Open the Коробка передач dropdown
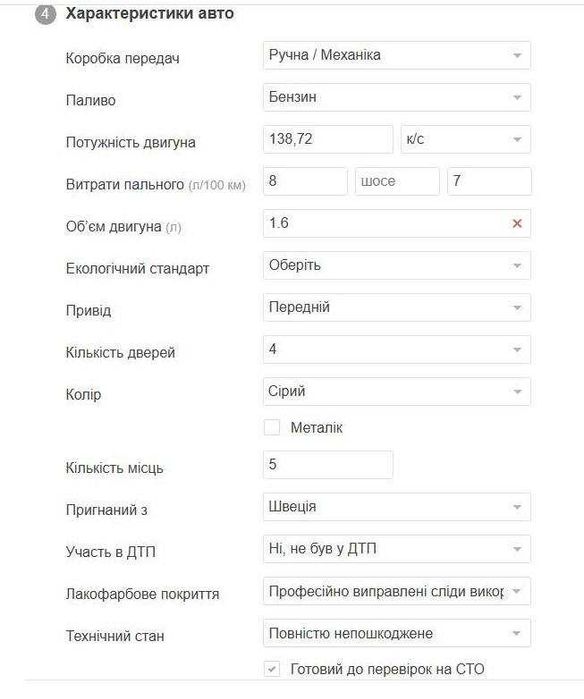Image resolution: width=584 pixels, height=699 pixels. point(397,55)
